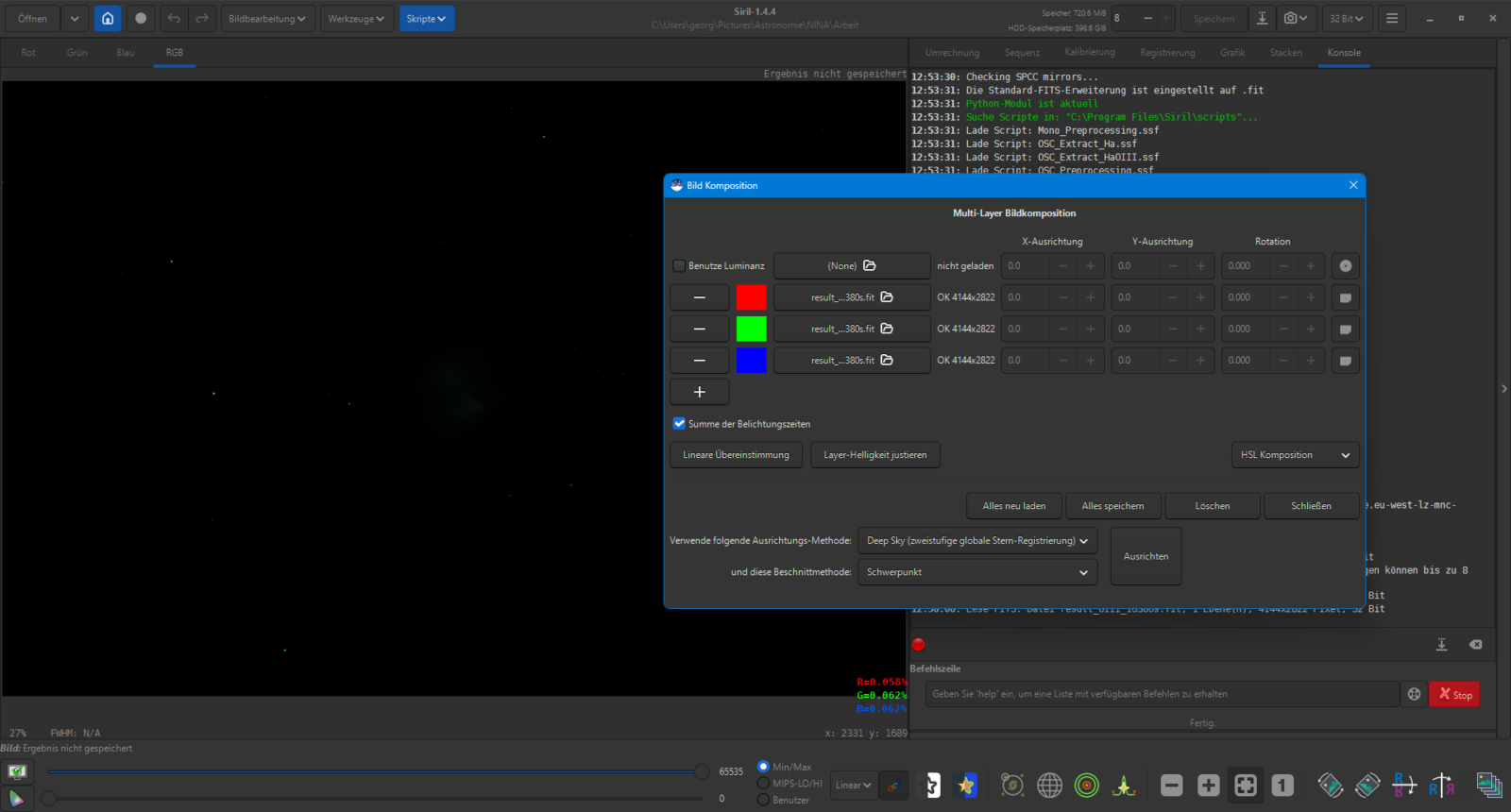The image size is (1511, 812).
Task: Click the folder icon on the red layer file button
Action: [887, 297]
